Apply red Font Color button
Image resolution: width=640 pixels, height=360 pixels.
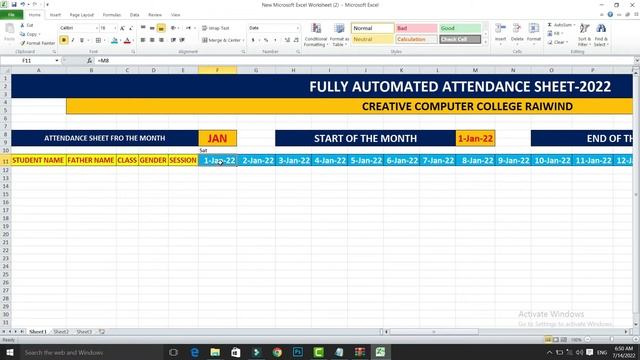[127, 40]
